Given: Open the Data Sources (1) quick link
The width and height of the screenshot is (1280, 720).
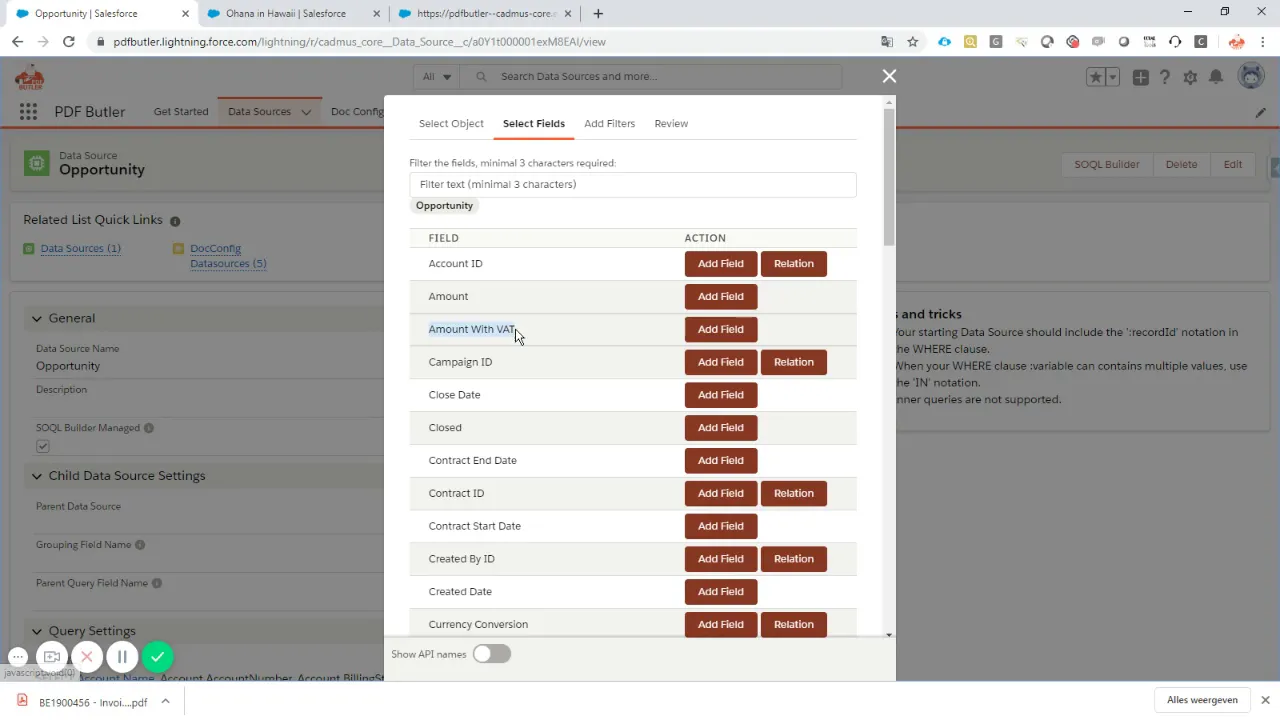Looking at the screenshot, I should point(81,249).
